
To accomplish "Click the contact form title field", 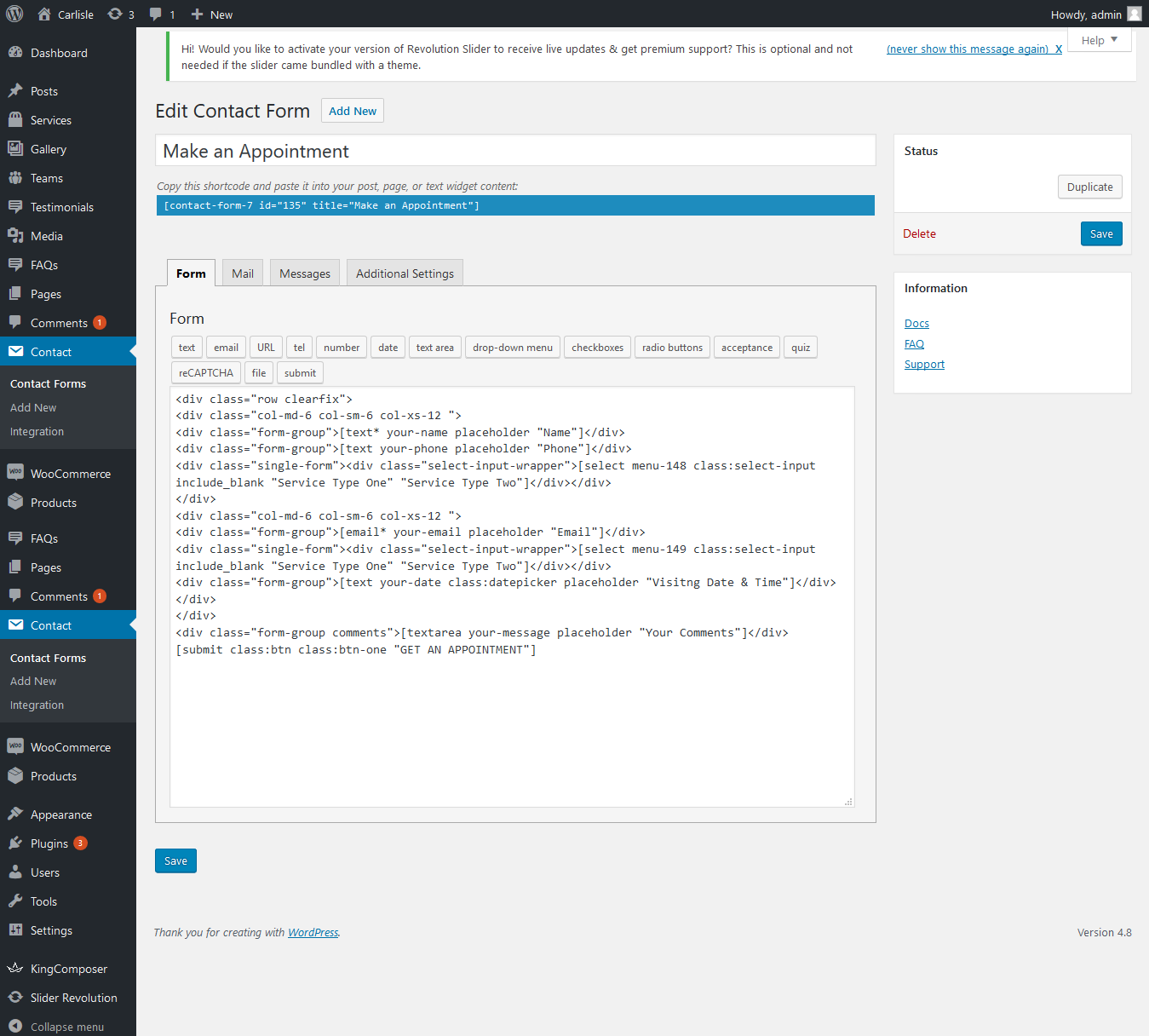I will click(515, 151).
